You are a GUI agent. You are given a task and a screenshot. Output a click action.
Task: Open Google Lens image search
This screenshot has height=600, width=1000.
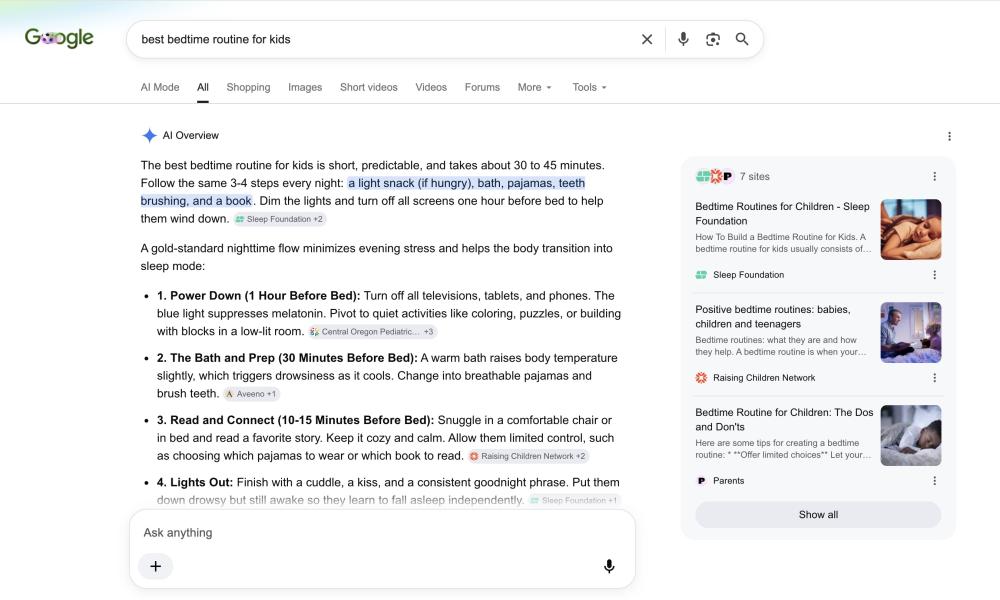(712, 40)
